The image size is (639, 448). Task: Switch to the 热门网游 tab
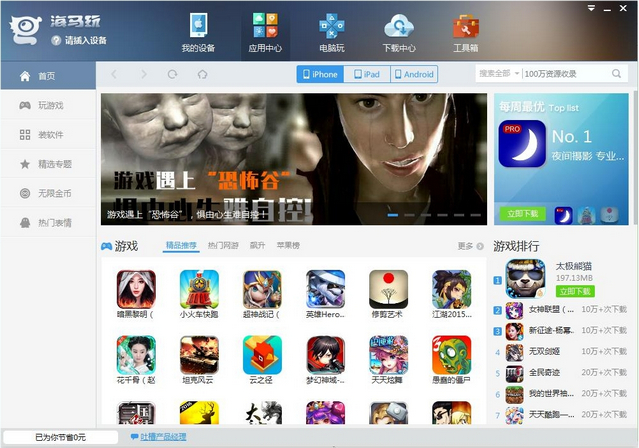pos(223,245)
